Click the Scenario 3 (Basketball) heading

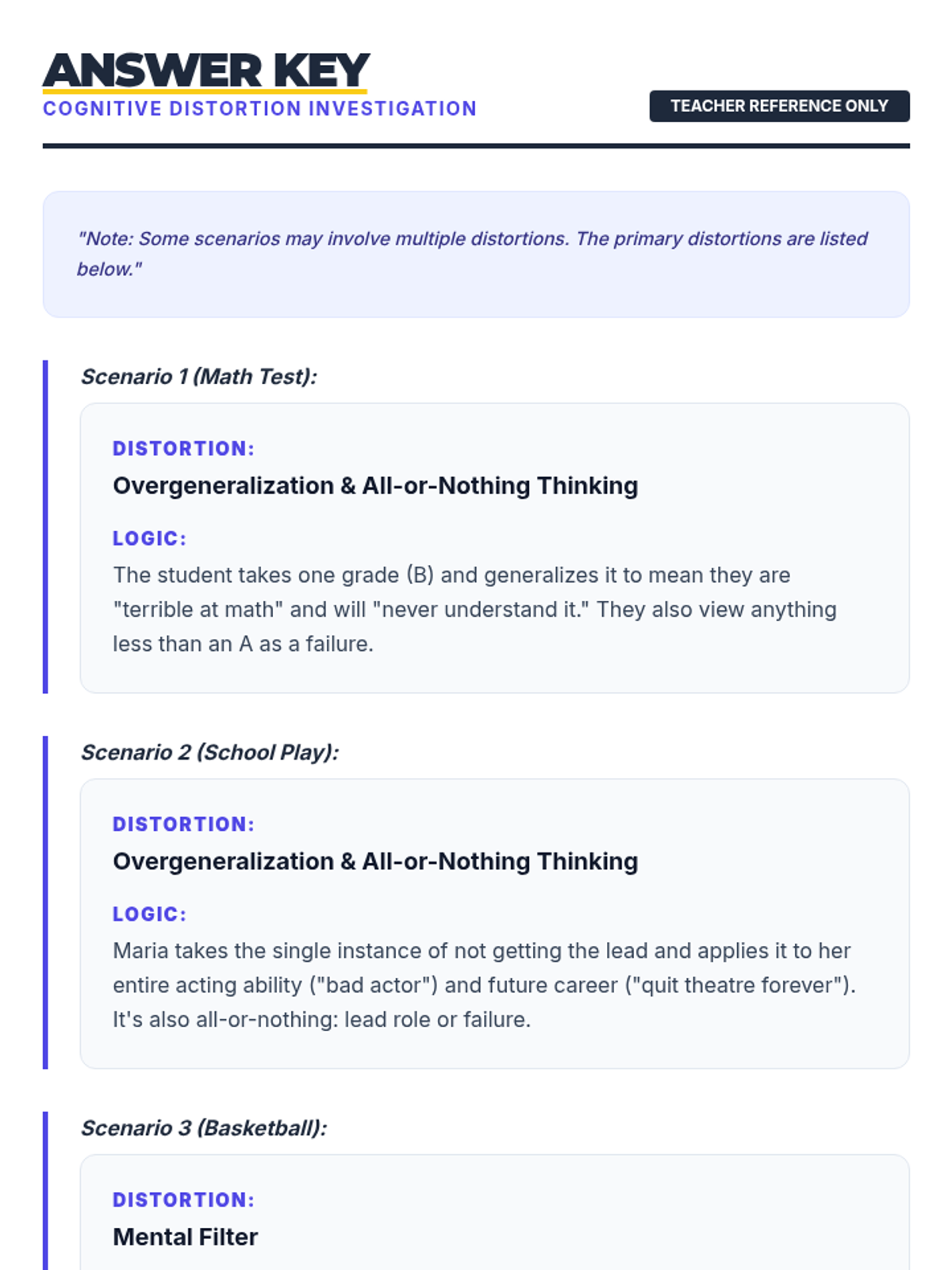[x=204, y=1127]
